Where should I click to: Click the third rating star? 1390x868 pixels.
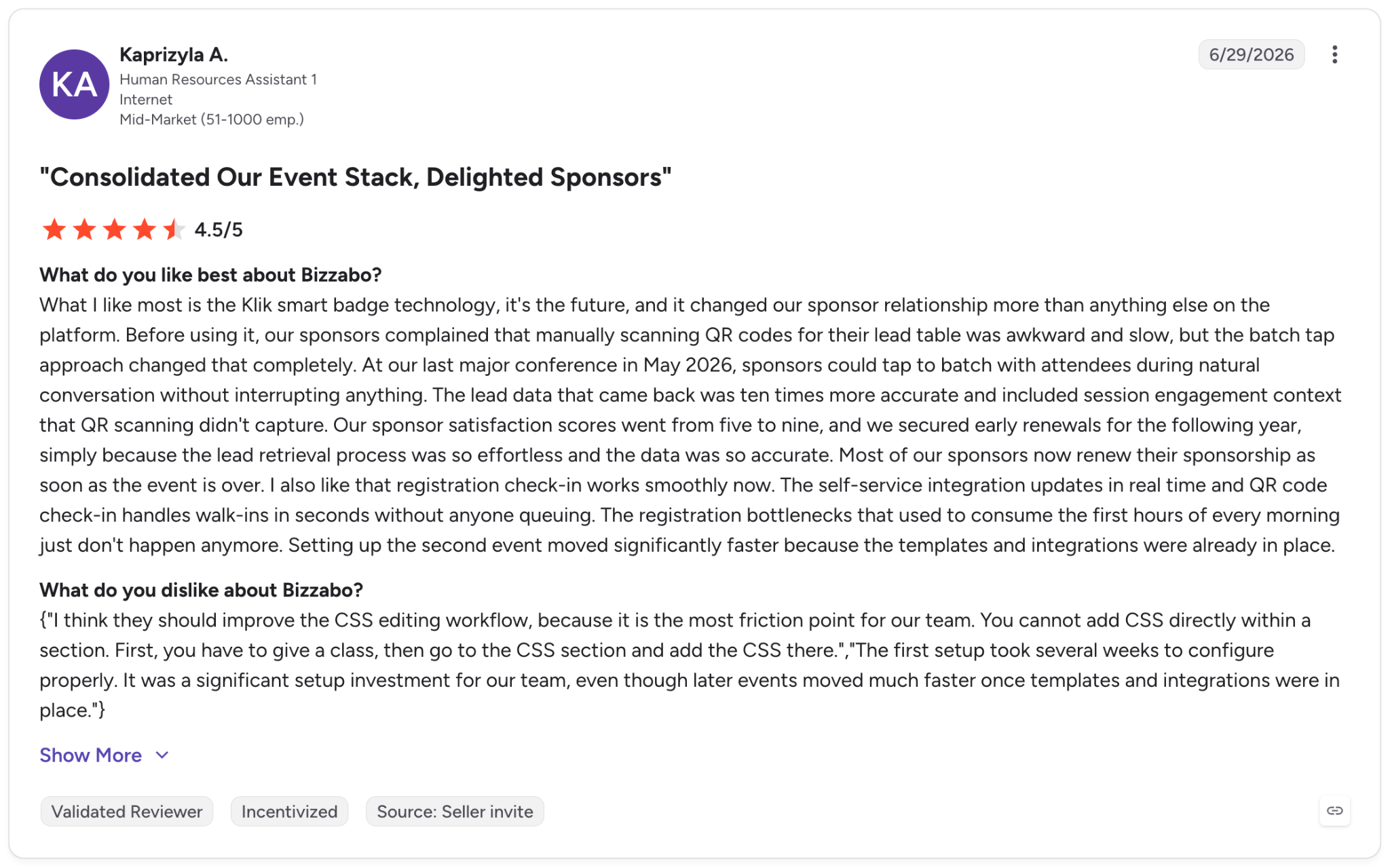tap(114, 229)
